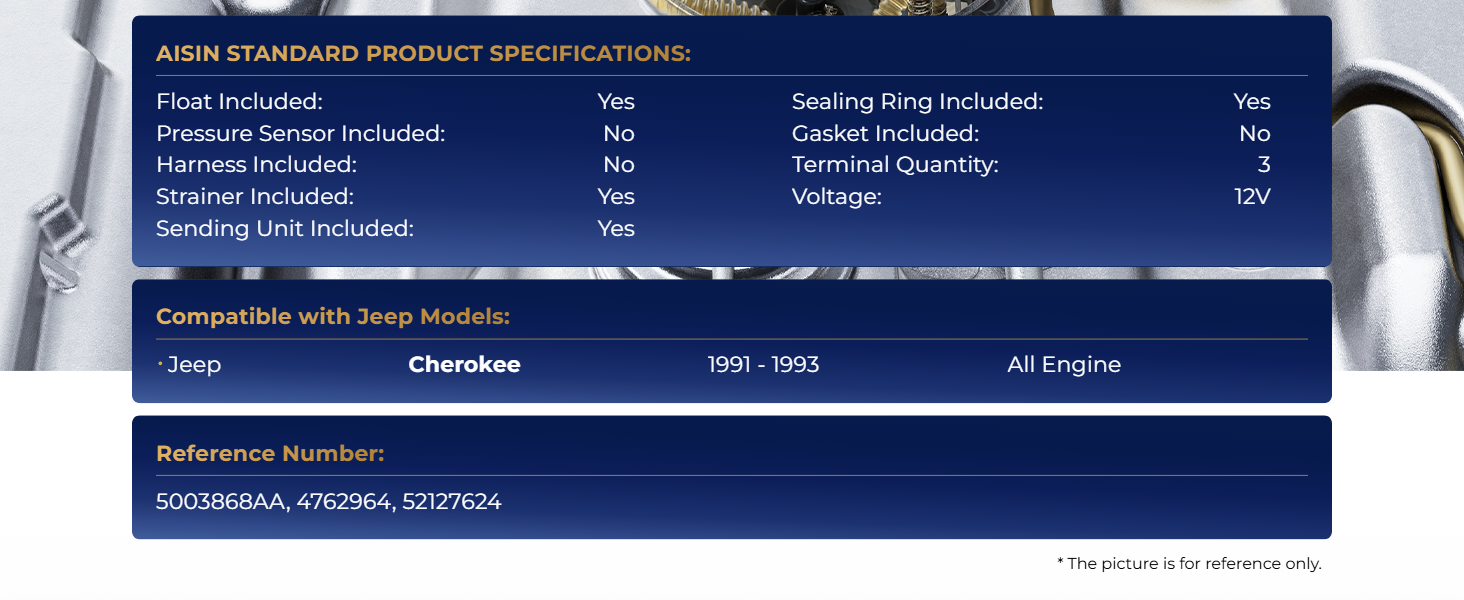This screenshot has height=600, width=1464.
Task: Click the Pressure Sensor Included label
Action: 300,134
